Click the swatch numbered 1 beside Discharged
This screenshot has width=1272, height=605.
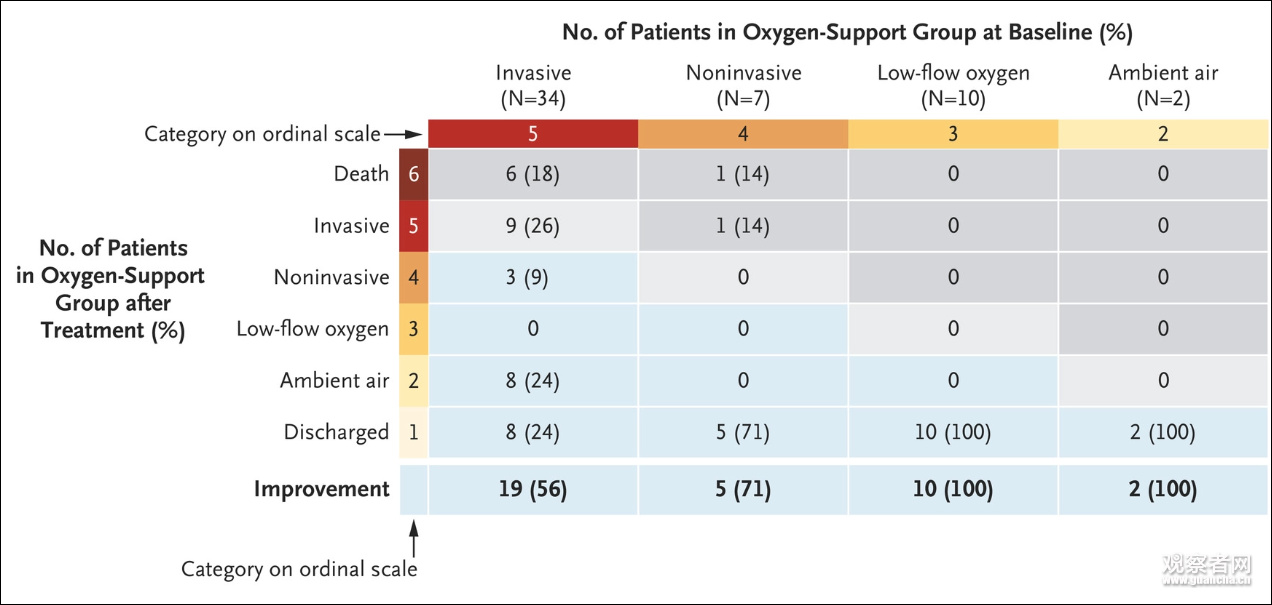pyautogui.click(x=413, y=433)
